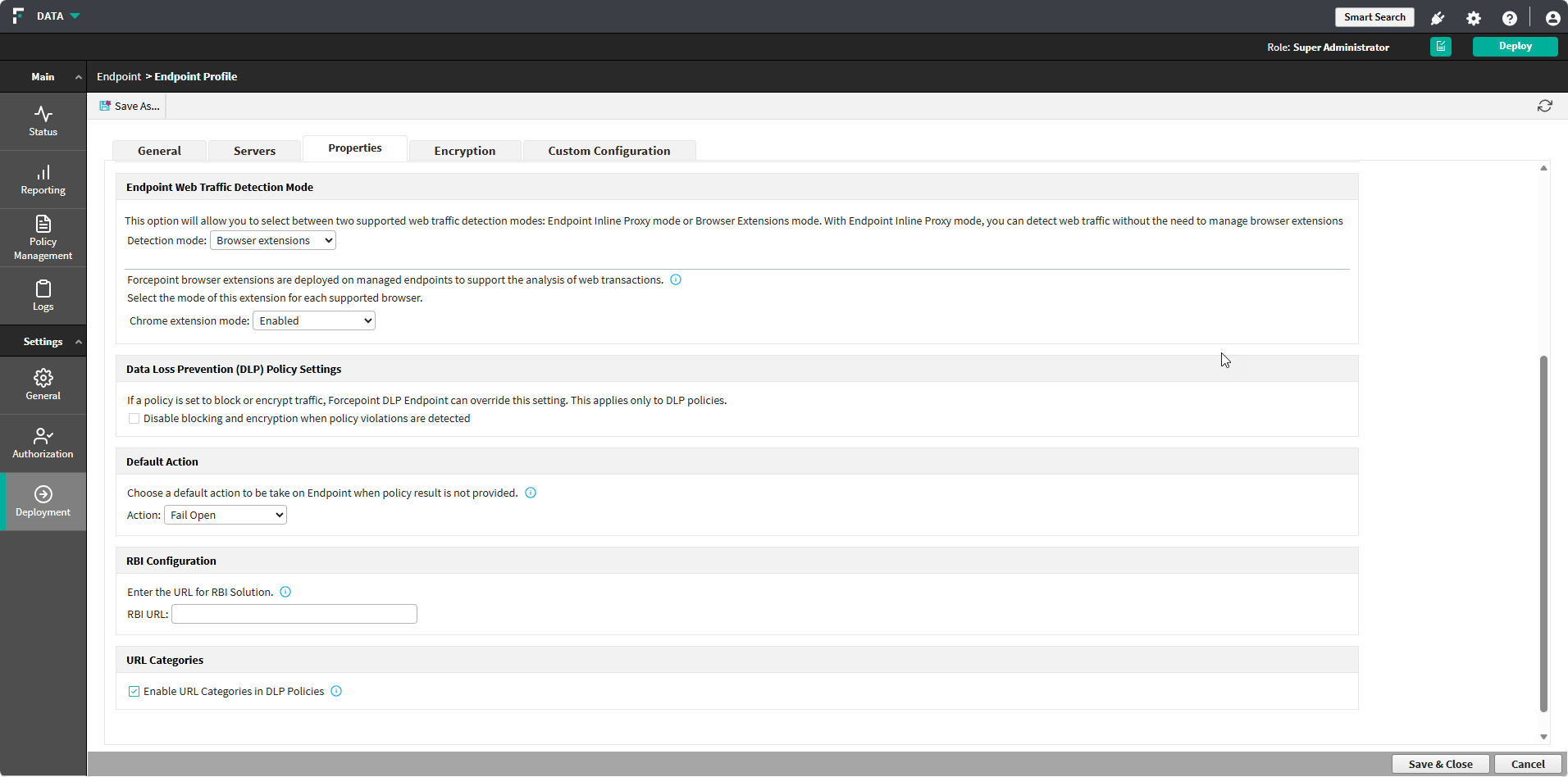The height and width of the screenshot is (777, 1568).
Task: Switch to the Encryption tab
Action: [465, 151]
